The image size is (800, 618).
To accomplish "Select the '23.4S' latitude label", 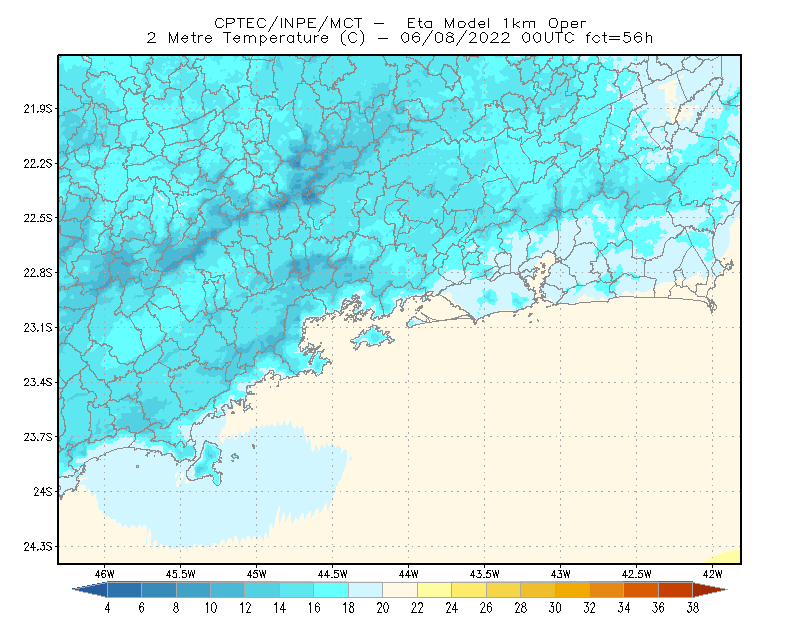I will [x=38, y=382].
